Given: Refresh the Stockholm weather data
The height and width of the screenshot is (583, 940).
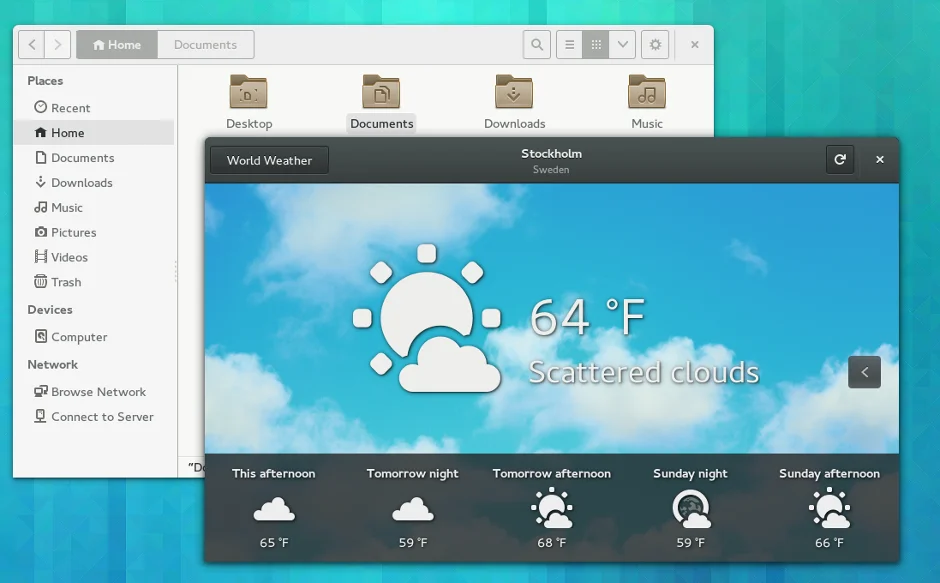Looking at the screenshot, I should [x=840, y=160].
